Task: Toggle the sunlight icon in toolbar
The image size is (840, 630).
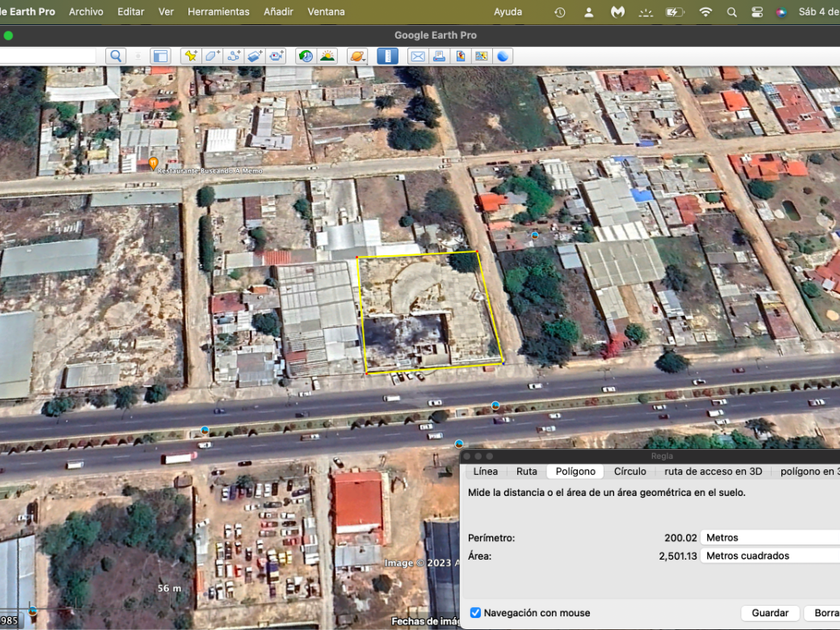Action: (x=327, y=56)
